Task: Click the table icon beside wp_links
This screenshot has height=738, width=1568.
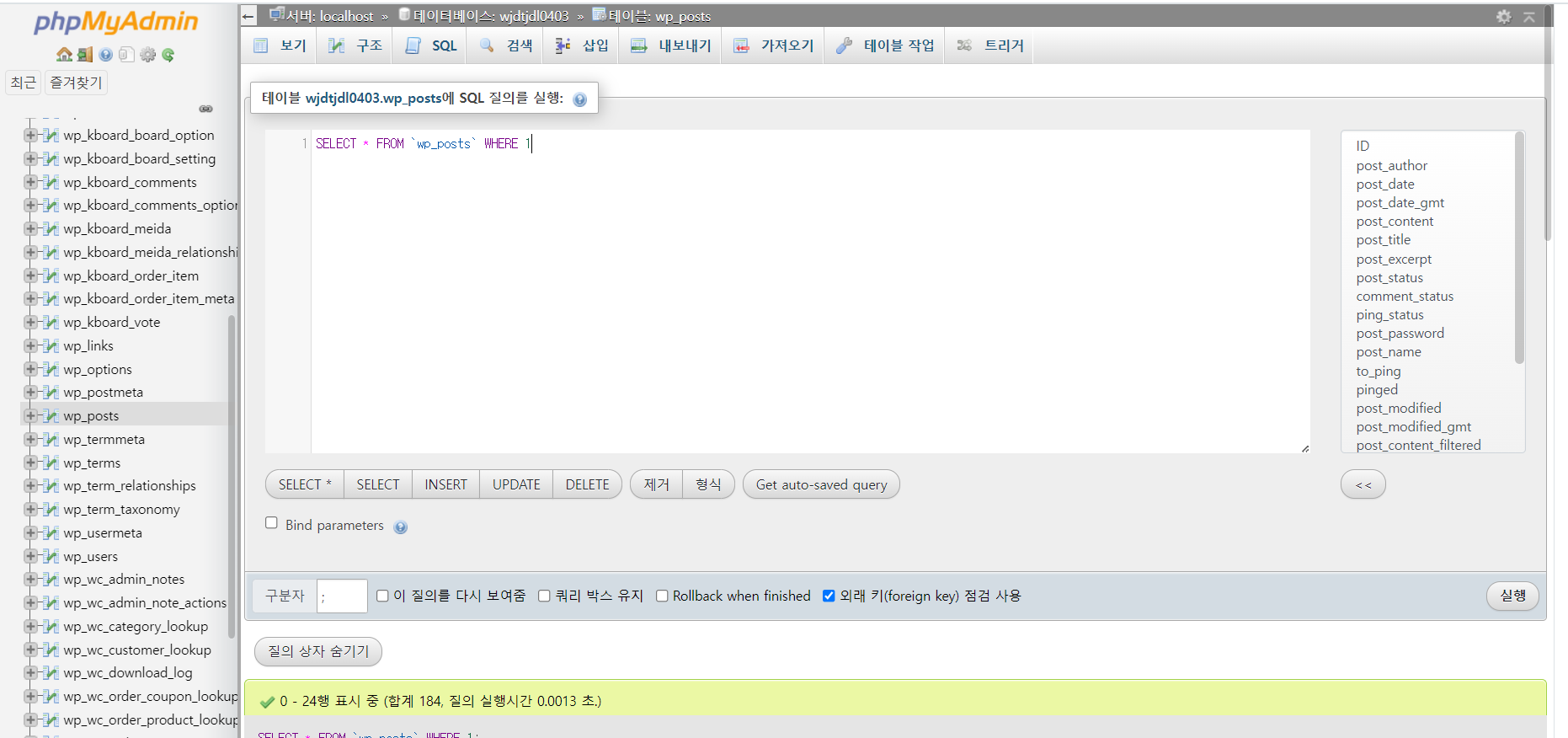Action: pyautogui.click(x=51, y=345)
